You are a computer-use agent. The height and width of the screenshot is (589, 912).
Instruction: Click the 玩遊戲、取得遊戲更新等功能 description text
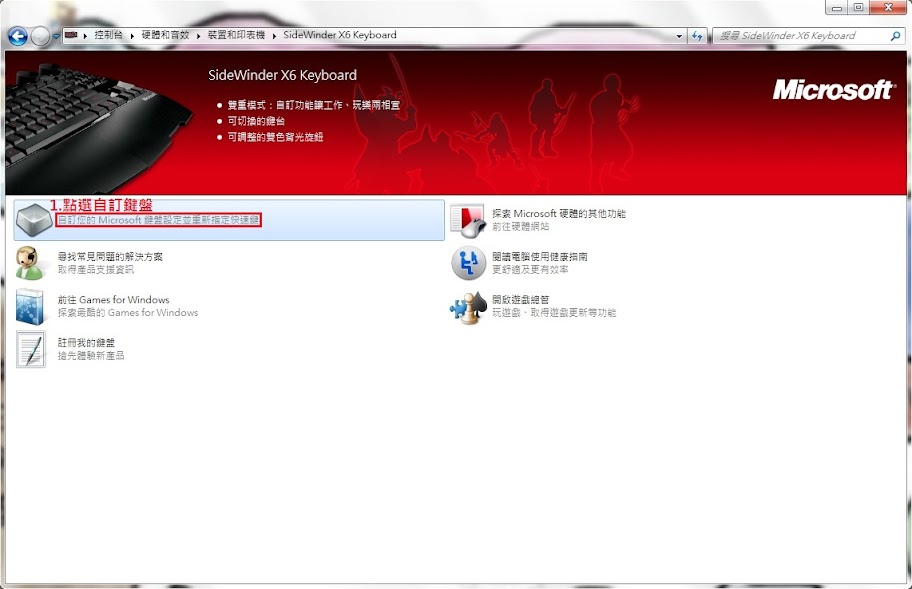click(554, 312)
